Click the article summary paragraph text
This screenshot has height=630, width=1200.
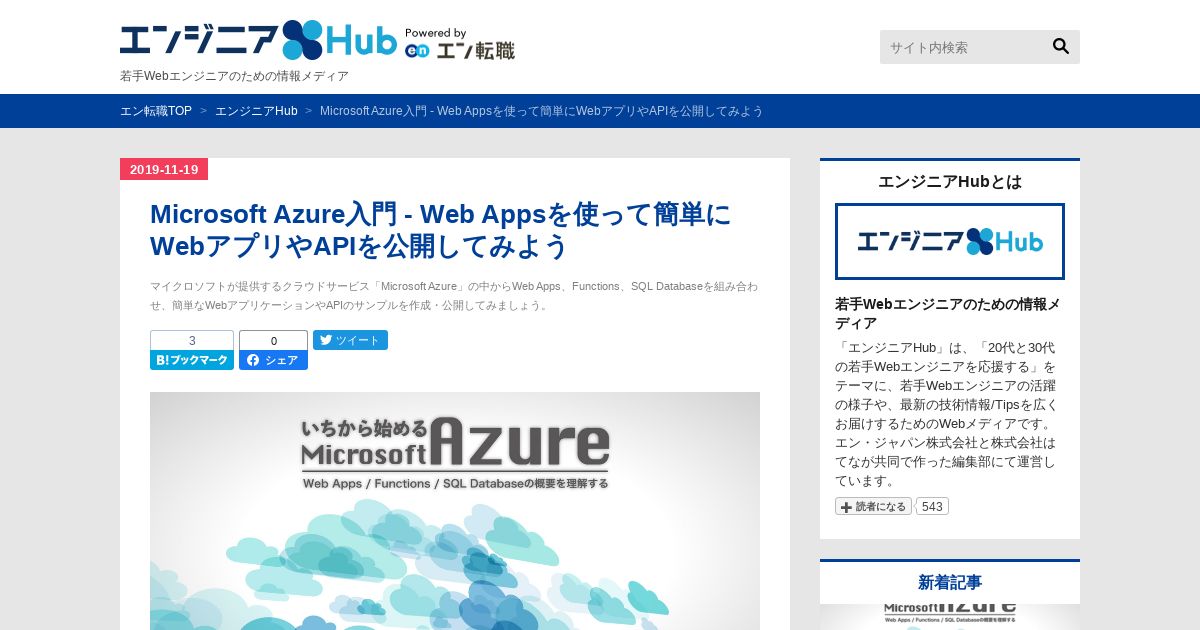pos(454,295)
